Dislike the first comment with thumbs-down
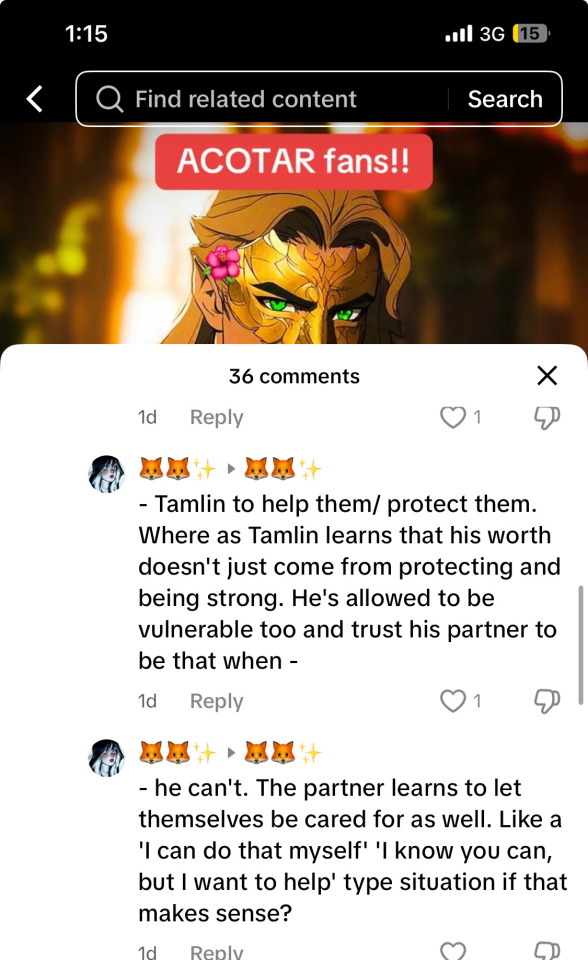588x960 pixels. (x=547, y=418)
